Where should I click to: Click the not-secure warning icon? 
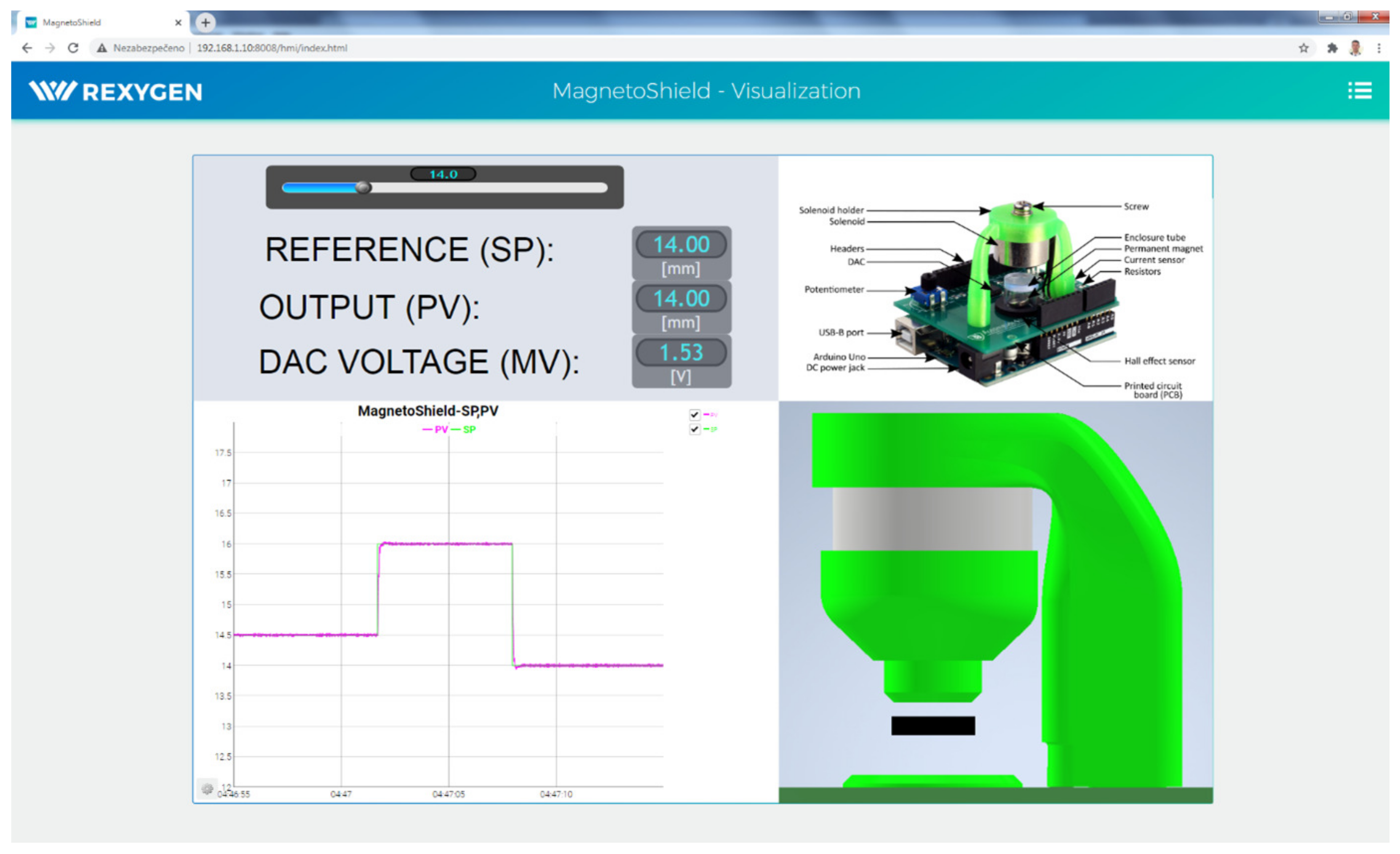102,48
